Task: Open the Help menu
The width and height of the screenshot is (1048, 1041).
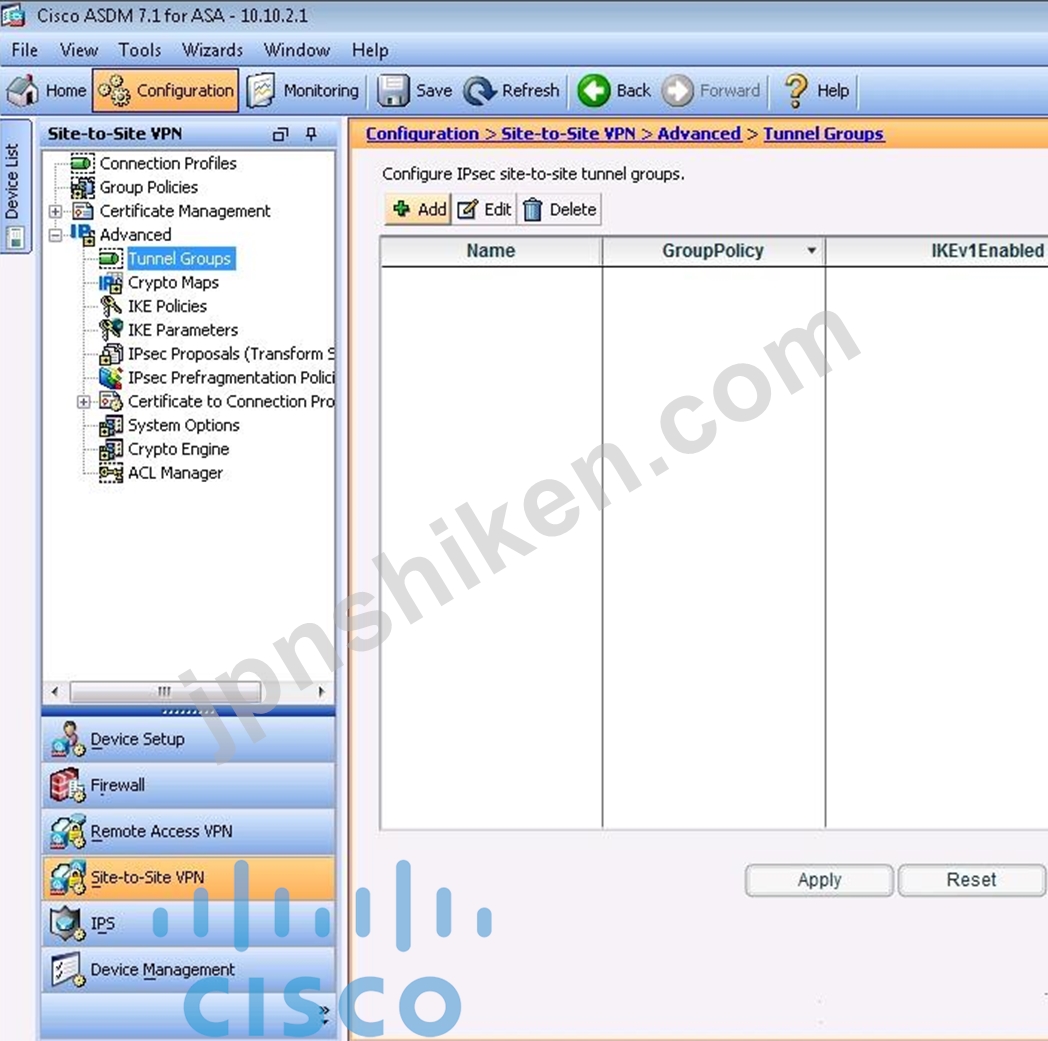Action: tap(370, 50)
